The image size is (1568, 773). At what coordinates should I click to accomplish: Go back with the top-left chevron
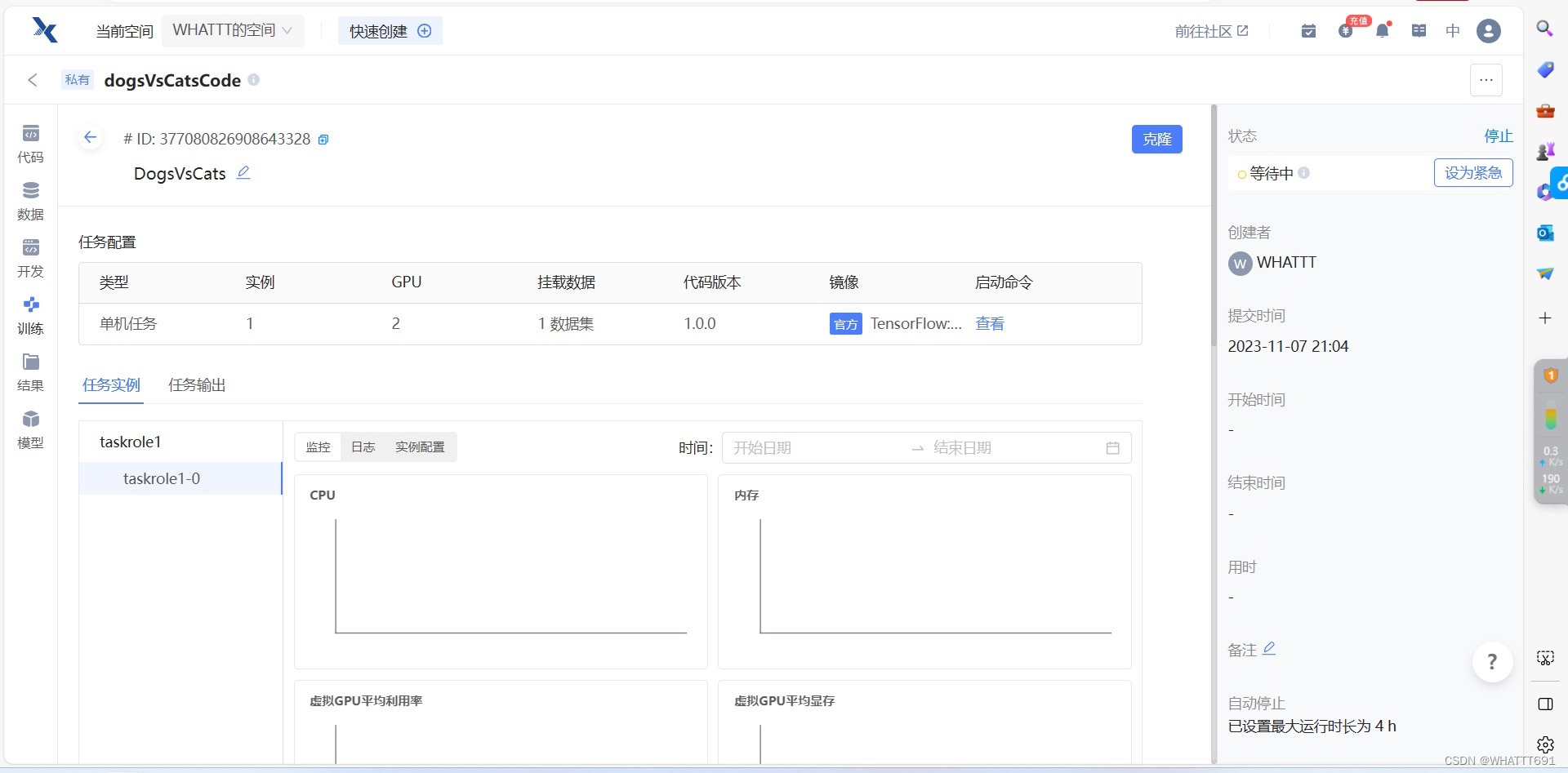(x=33, y=80)
